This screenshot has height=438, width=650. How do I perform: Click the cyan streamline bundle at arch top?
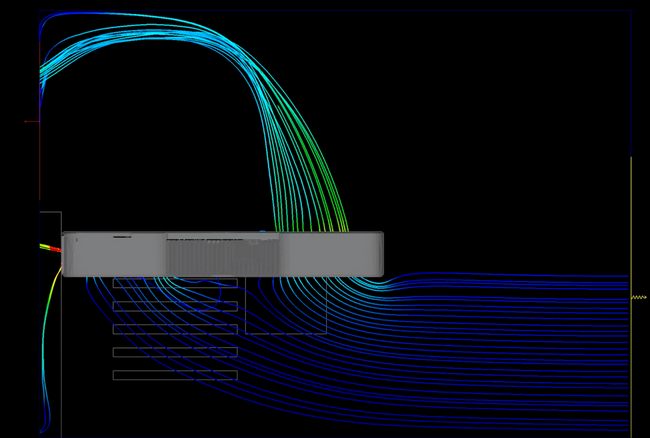[160, 33]
